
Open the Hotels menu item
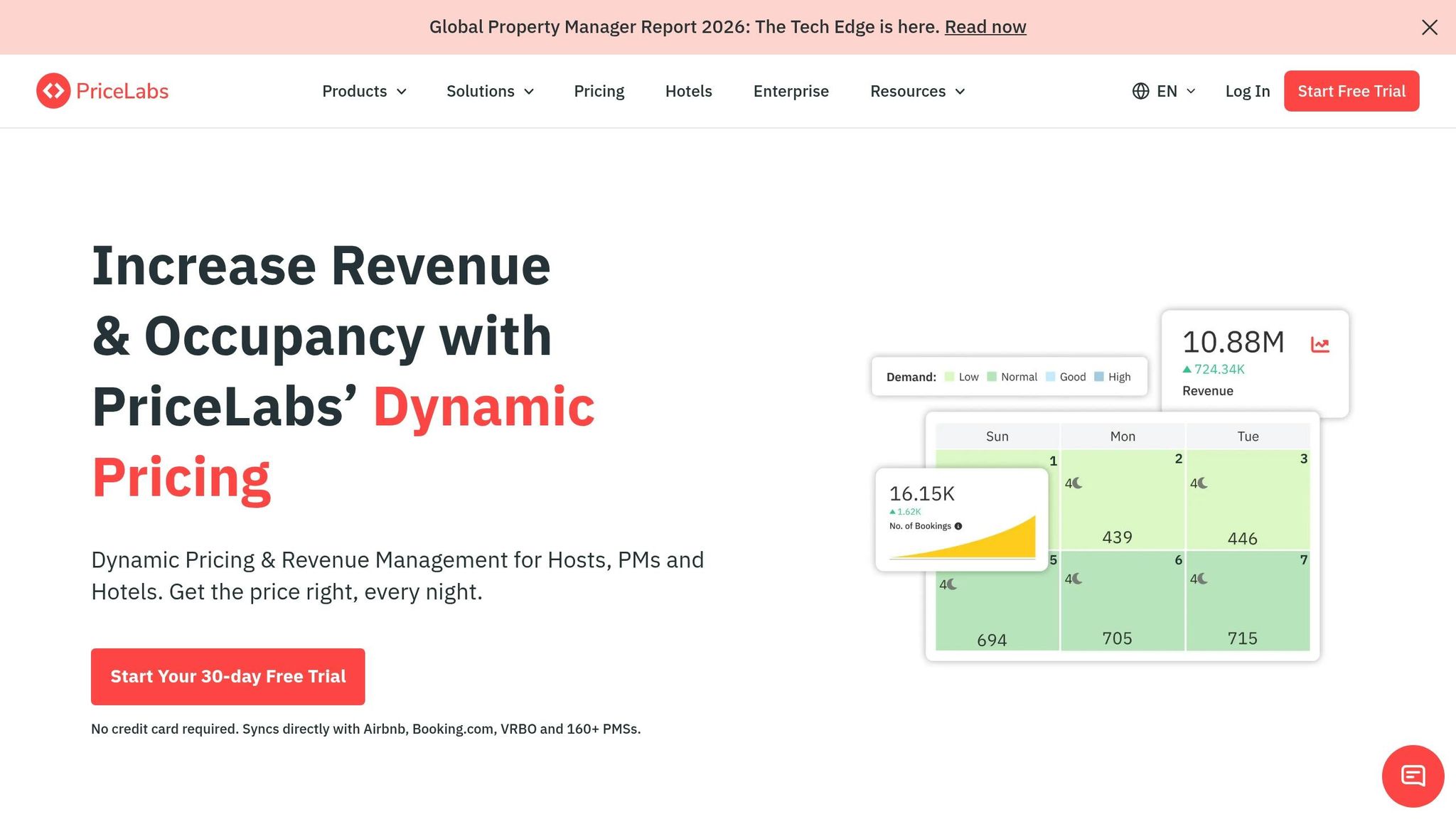pos(688,91)
